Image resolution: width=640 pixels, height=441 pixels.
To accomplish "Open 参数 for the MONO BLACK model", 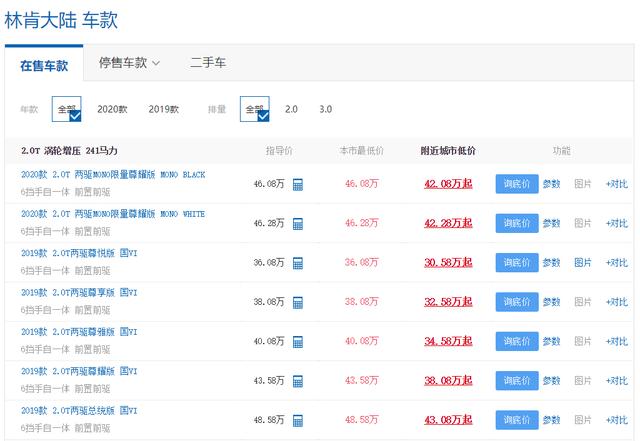I will click(551, 184).
